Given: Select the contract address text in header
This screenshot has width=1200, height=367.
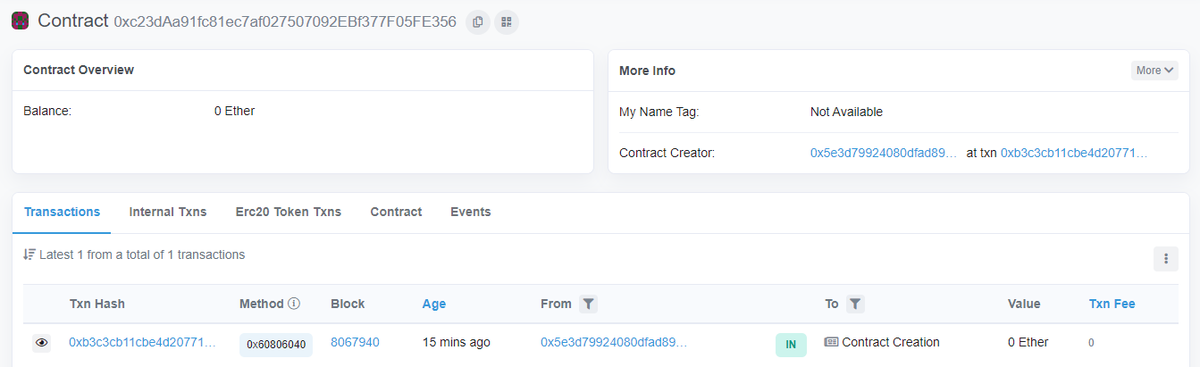Looking at the screenshot, I should click(285, 21).
